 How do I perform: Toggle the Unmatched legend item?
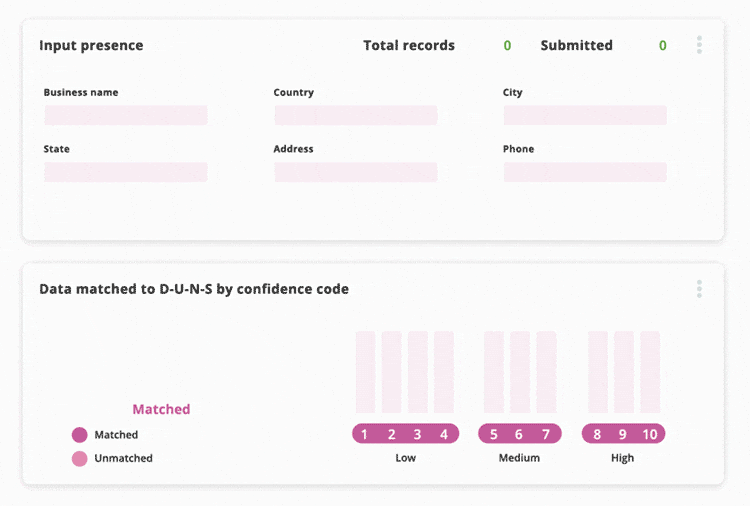pyautogui.click(x=123, y=458)
